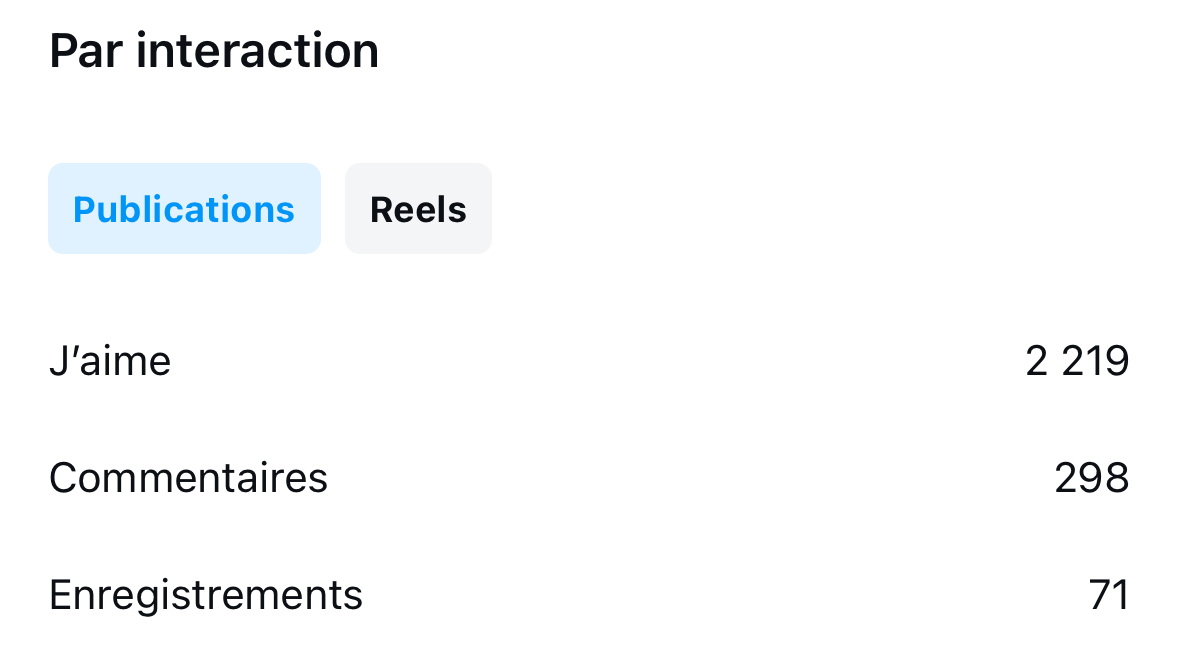Click the "Par interaction" heading
The width and height of the screenshot is (1179, 667).
[214, 51]
